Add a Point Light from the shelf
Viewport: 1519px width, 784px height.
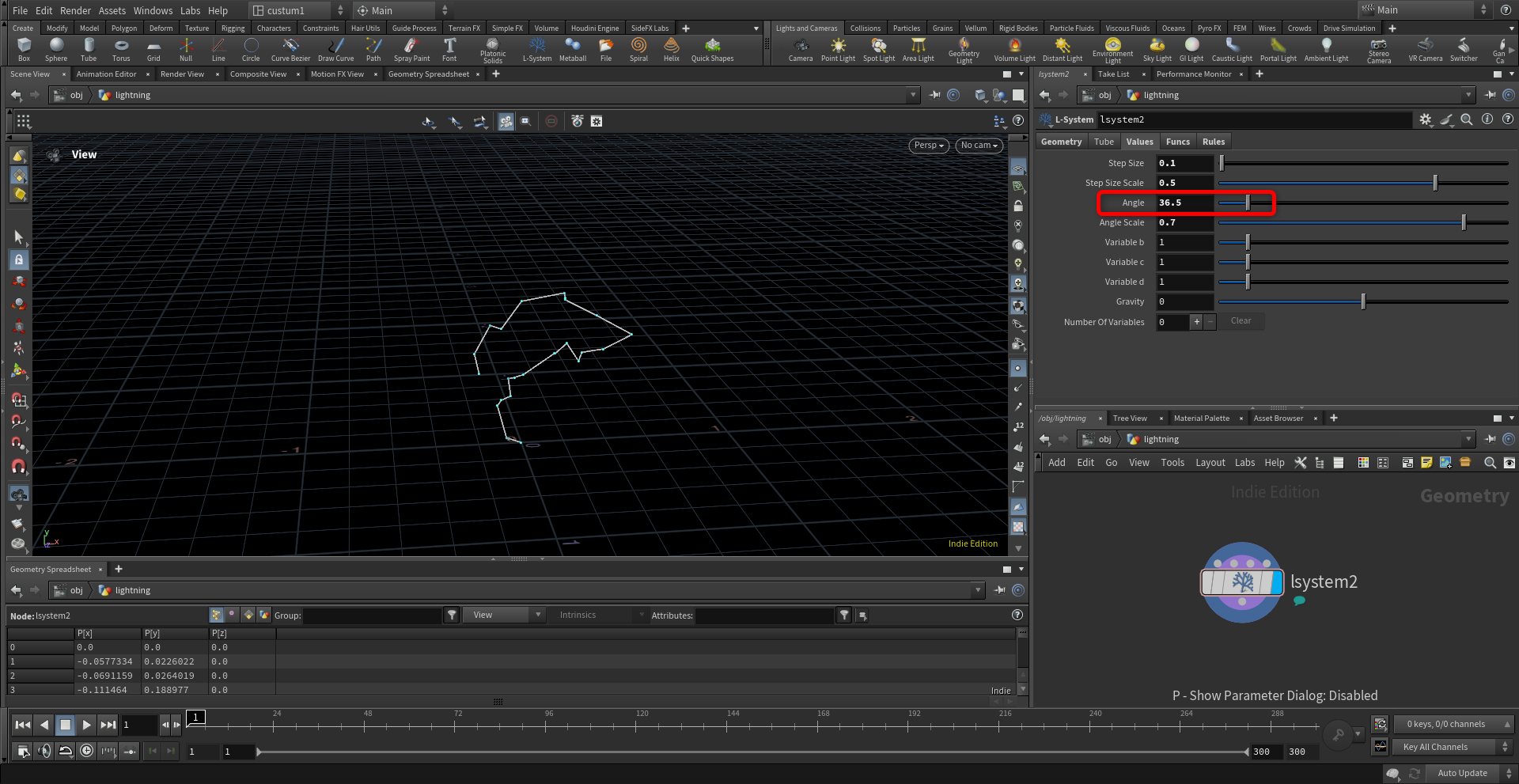838,49
